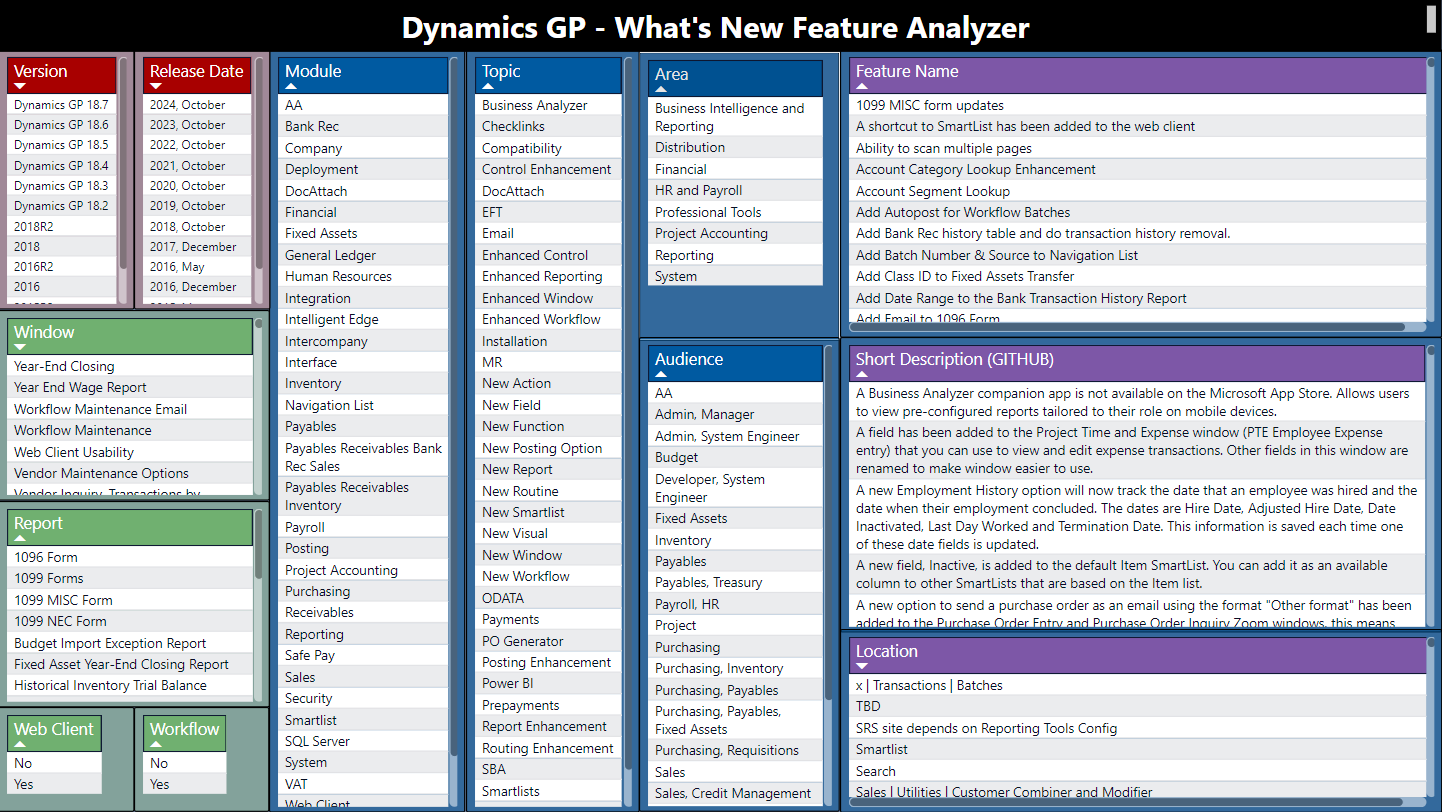This screenshot has height=812, width=1442.
Task: Select Bank Rec in the Module list
Action: (x=363, y=126)
